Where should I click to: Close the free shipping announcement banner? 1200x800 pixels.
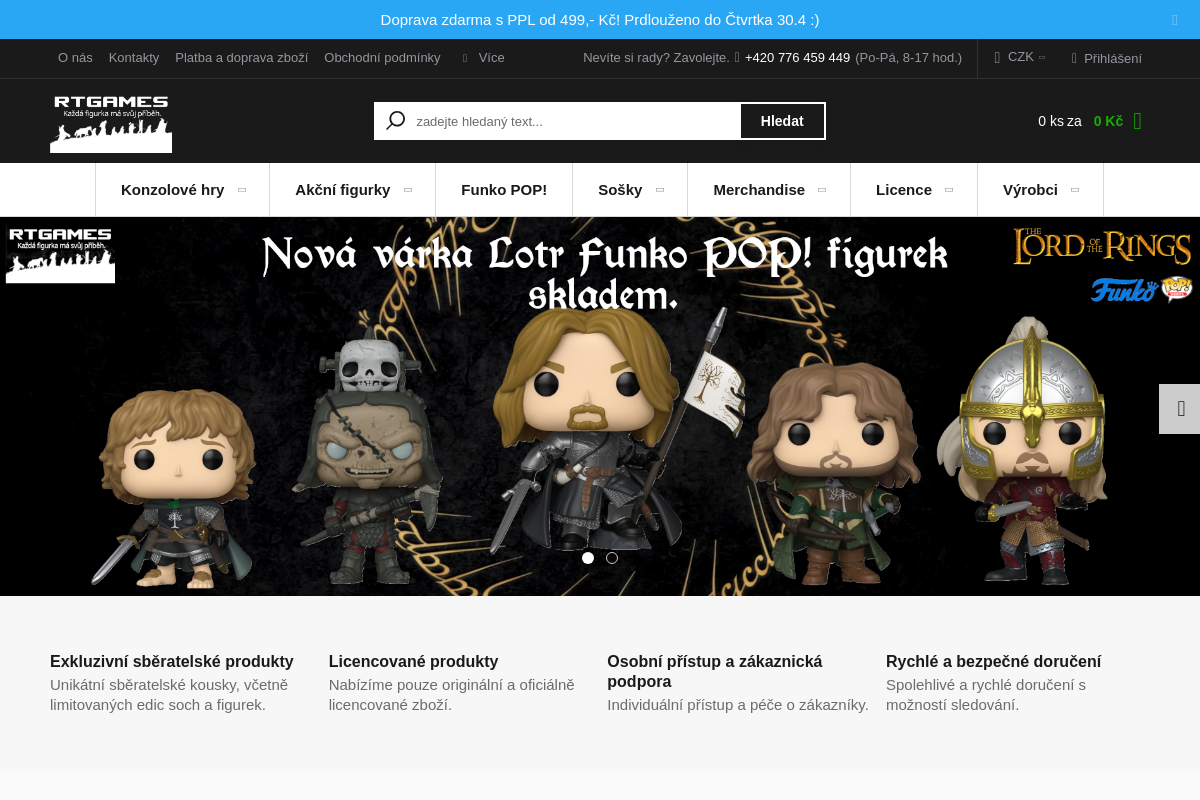(1175, 20)
